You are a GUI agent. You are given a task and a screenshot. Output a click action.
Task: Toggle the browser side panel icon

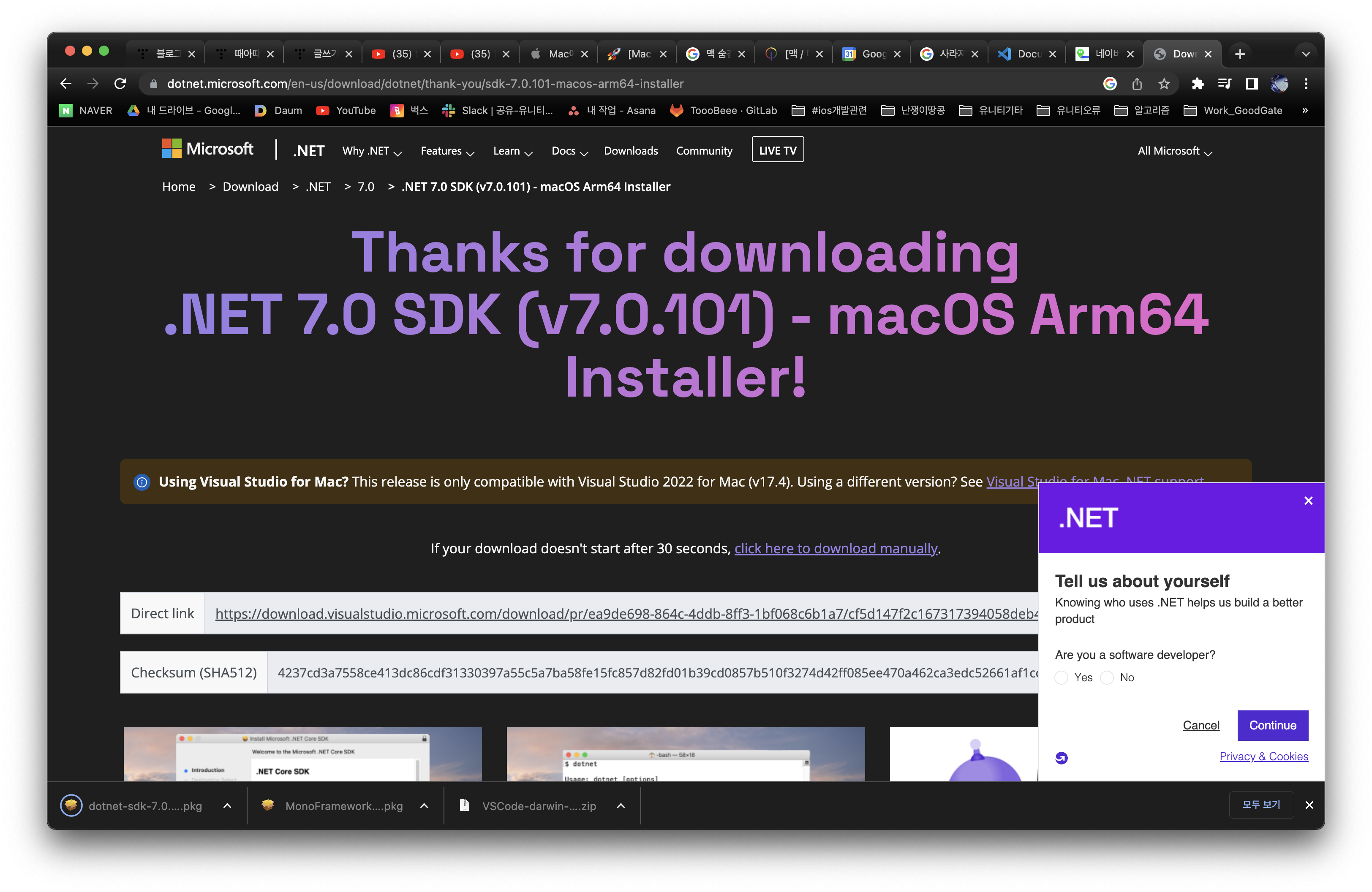pos(1251,84)
